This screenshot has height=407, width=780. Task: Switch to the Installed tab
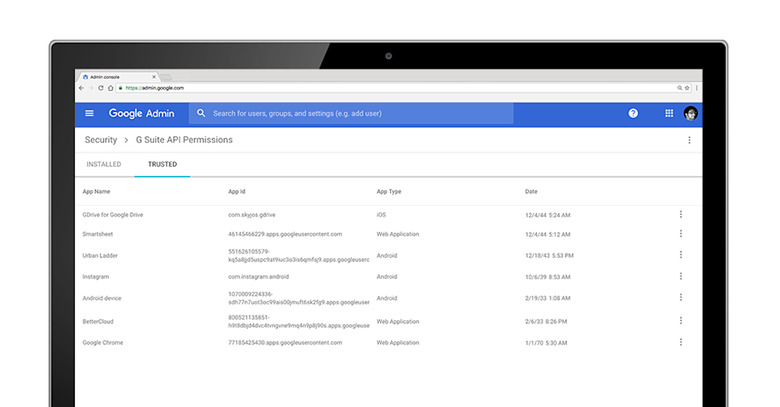[104, 164]
